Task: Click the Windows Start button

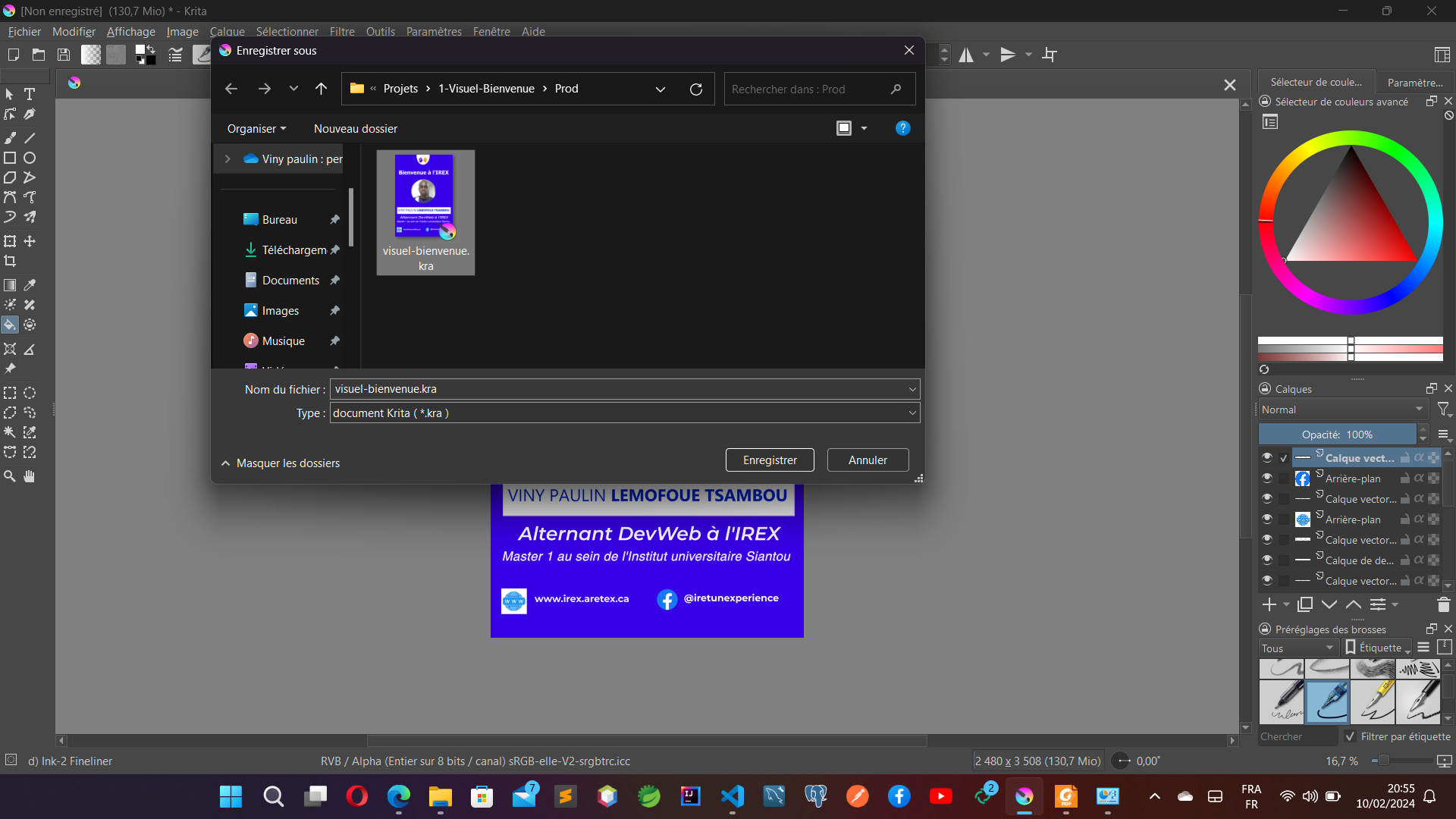Action: pos(231,796)
